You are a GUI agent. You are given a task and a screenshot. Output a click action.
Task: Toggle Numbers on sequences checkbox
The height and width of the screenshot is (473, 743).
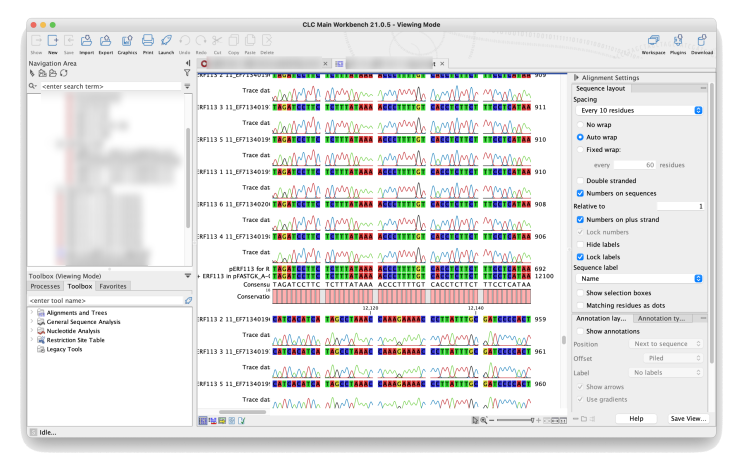(x=580, y=193)
